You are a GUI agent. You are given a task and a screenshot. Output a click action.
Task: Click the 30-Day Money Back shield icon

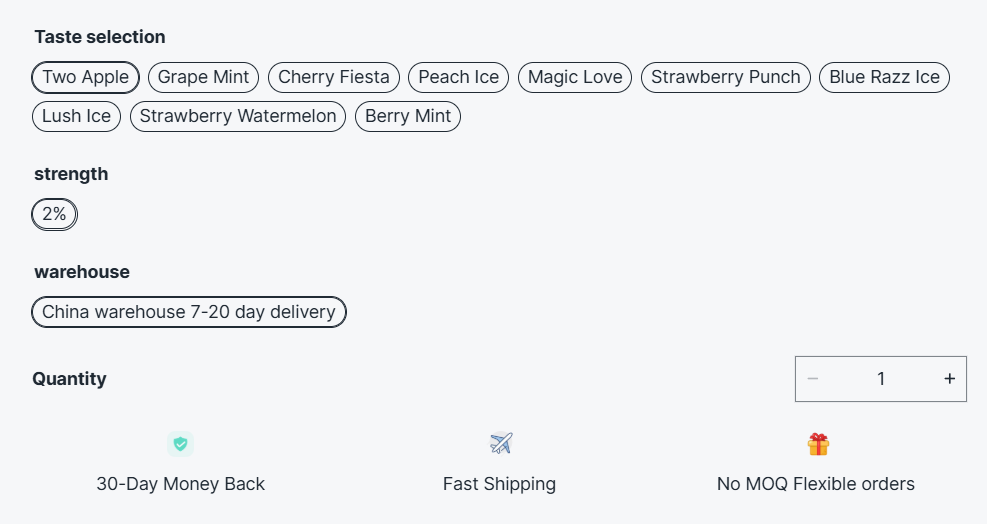(x=180, y=444)
